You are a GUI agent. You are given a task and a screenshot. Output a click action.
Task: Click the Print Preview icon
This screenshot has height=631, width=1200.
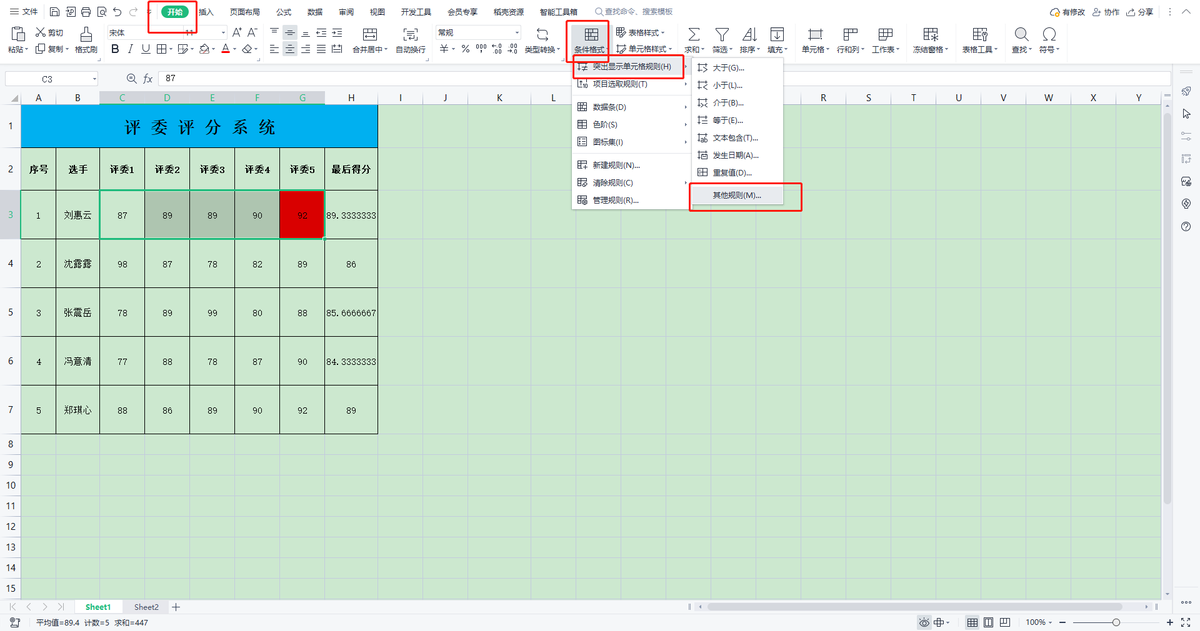(x=101, y=12)
